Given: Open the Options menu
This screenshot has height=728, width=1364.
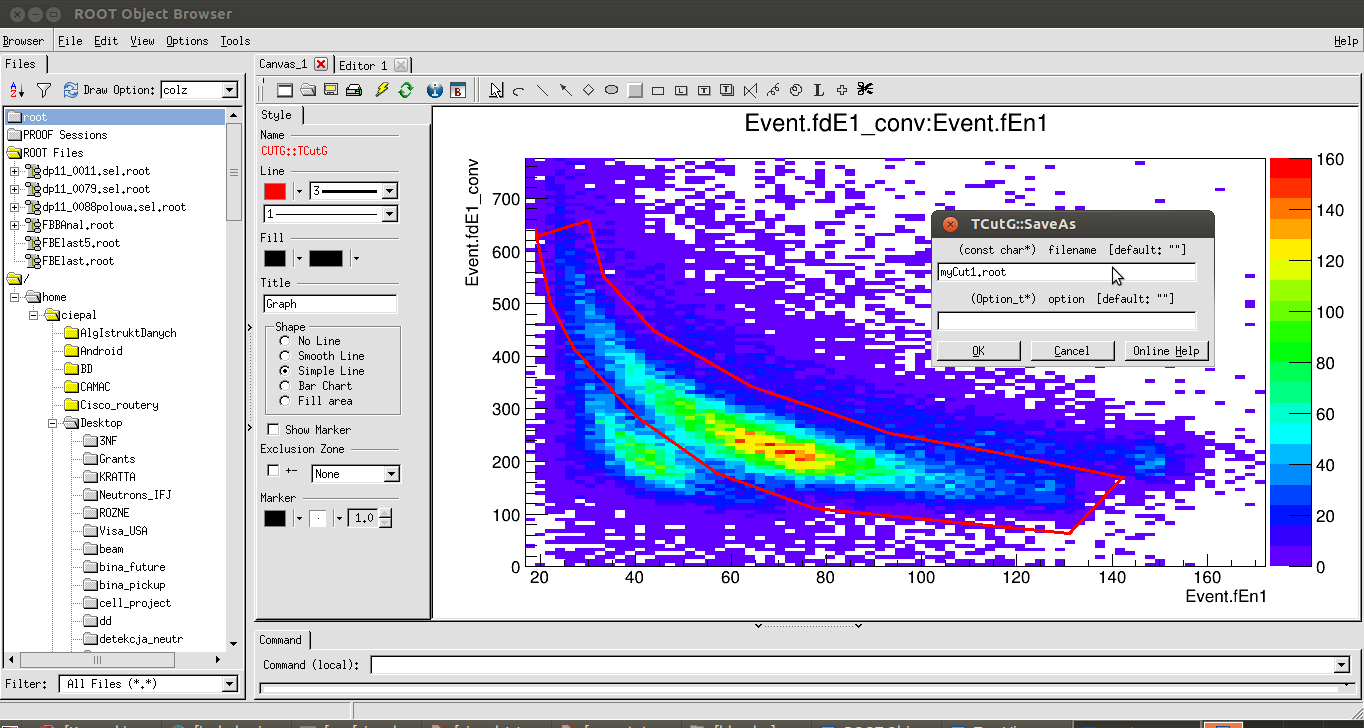Looking at the screenshot, I should coord(187,41).
